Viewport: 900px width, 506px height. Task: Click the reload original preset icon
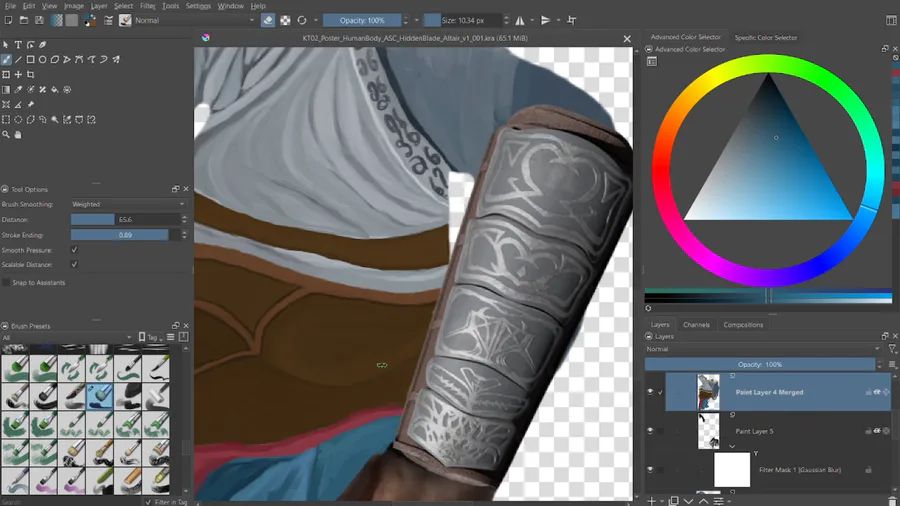point(302,20)
